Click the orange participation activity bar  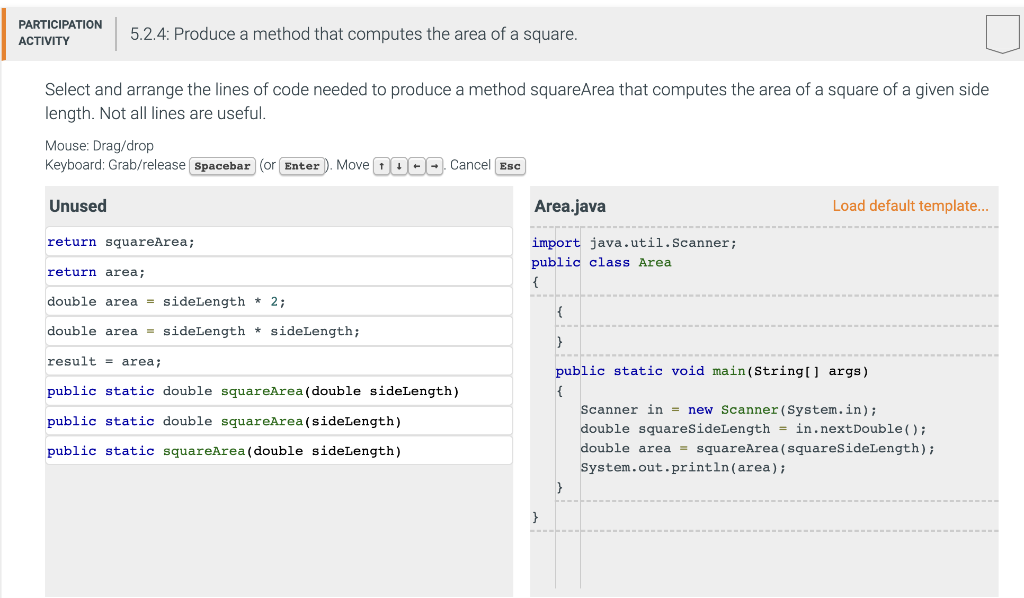pyautogui.click(x=3, y=33)
